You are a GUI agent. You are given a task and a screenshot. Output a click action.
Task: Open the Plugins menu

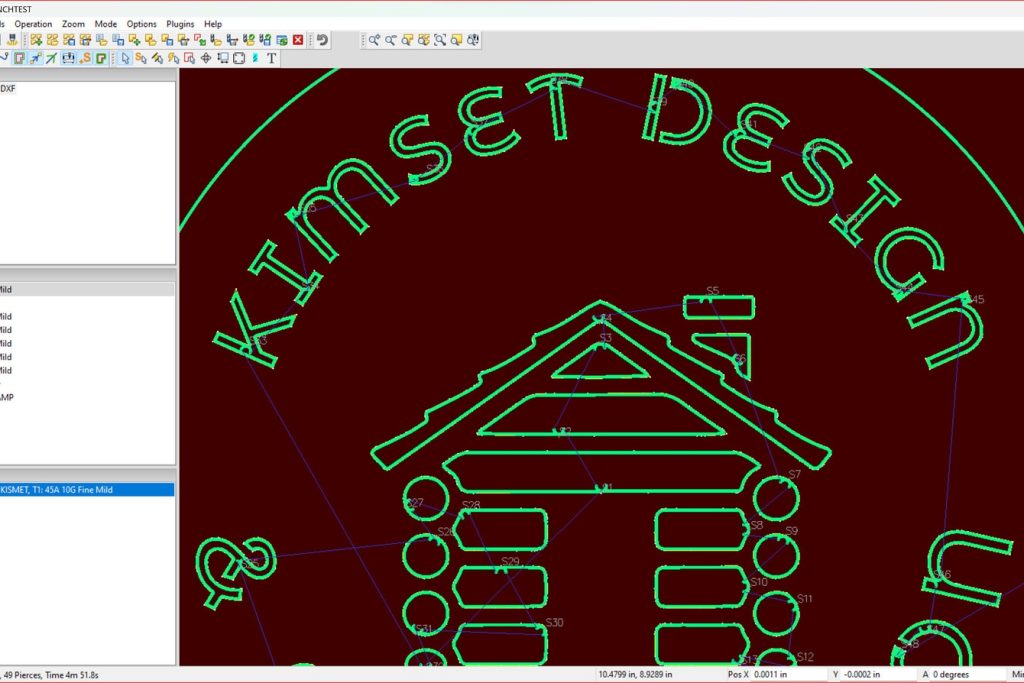tap(181, 23)
